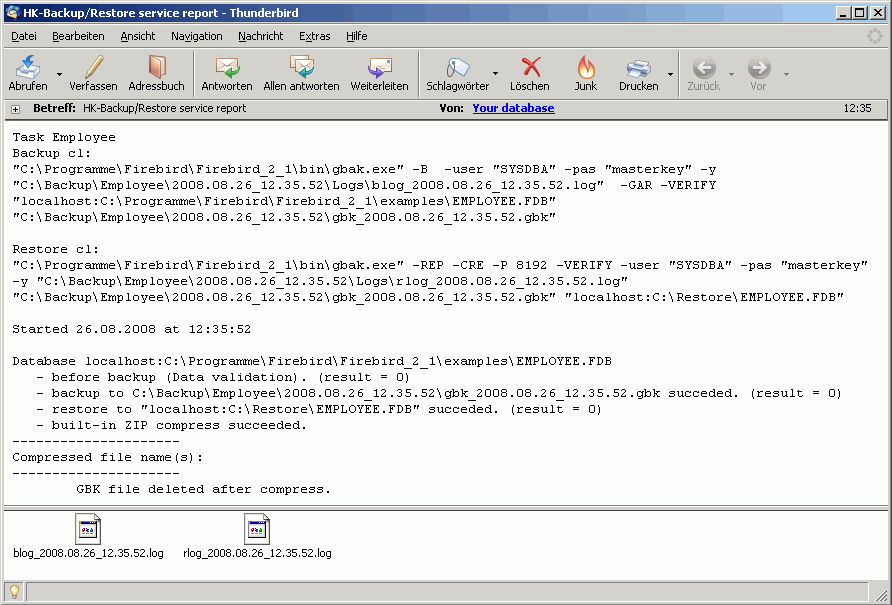
Task: Click the activity throbber icon
Action: point(874,36)
